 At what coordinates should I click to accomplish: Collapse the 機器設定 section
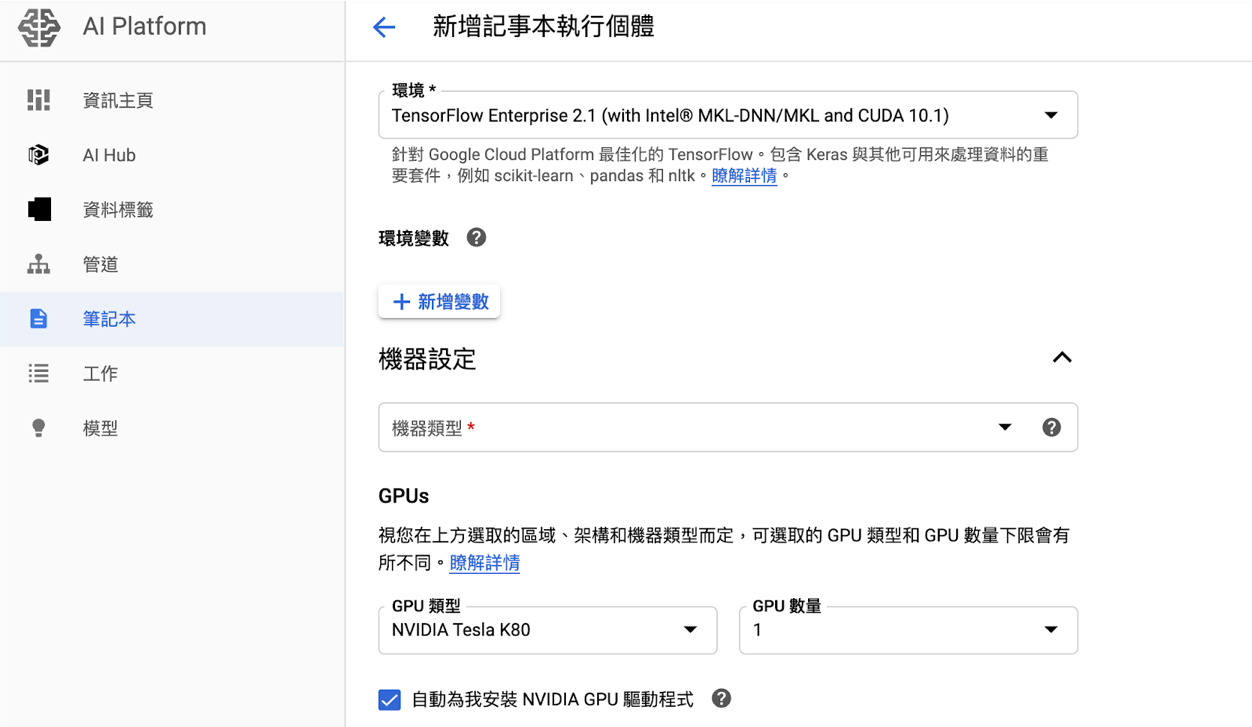tap(1062, 358)
